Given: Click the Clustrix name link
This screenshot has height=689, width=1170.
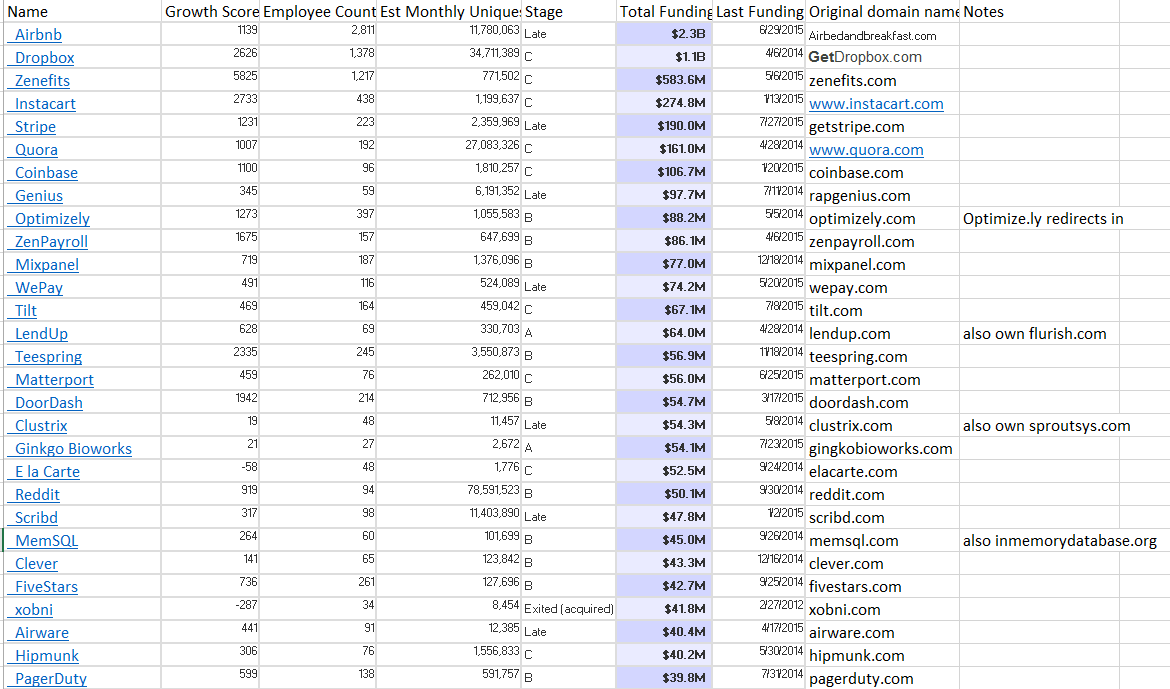Looking at the screenshot, I should tap(41, 426).
